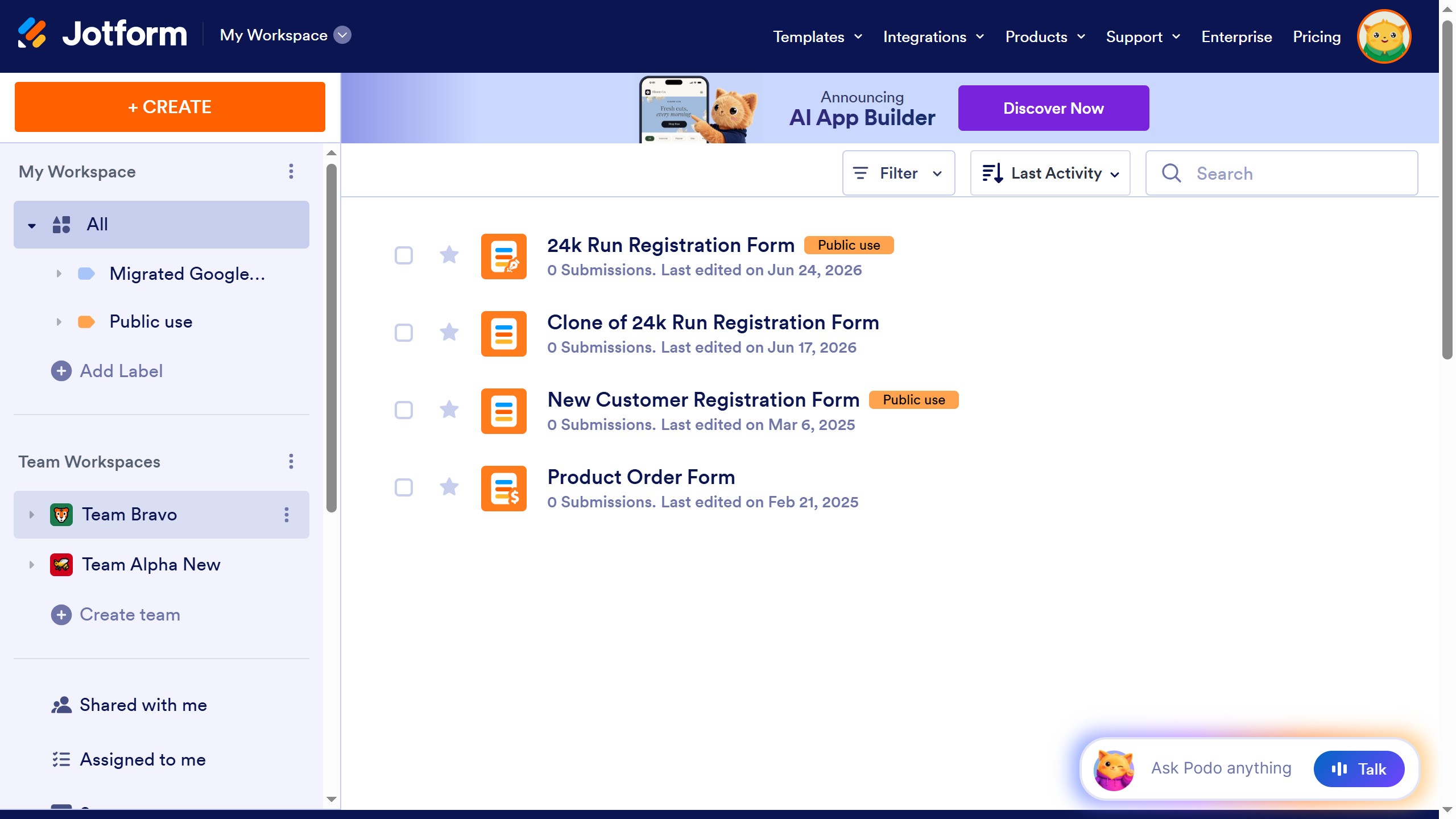Screen dimensions: 1456x819
Task: Open the Products menu
Action: click(x=1045, y=37)
